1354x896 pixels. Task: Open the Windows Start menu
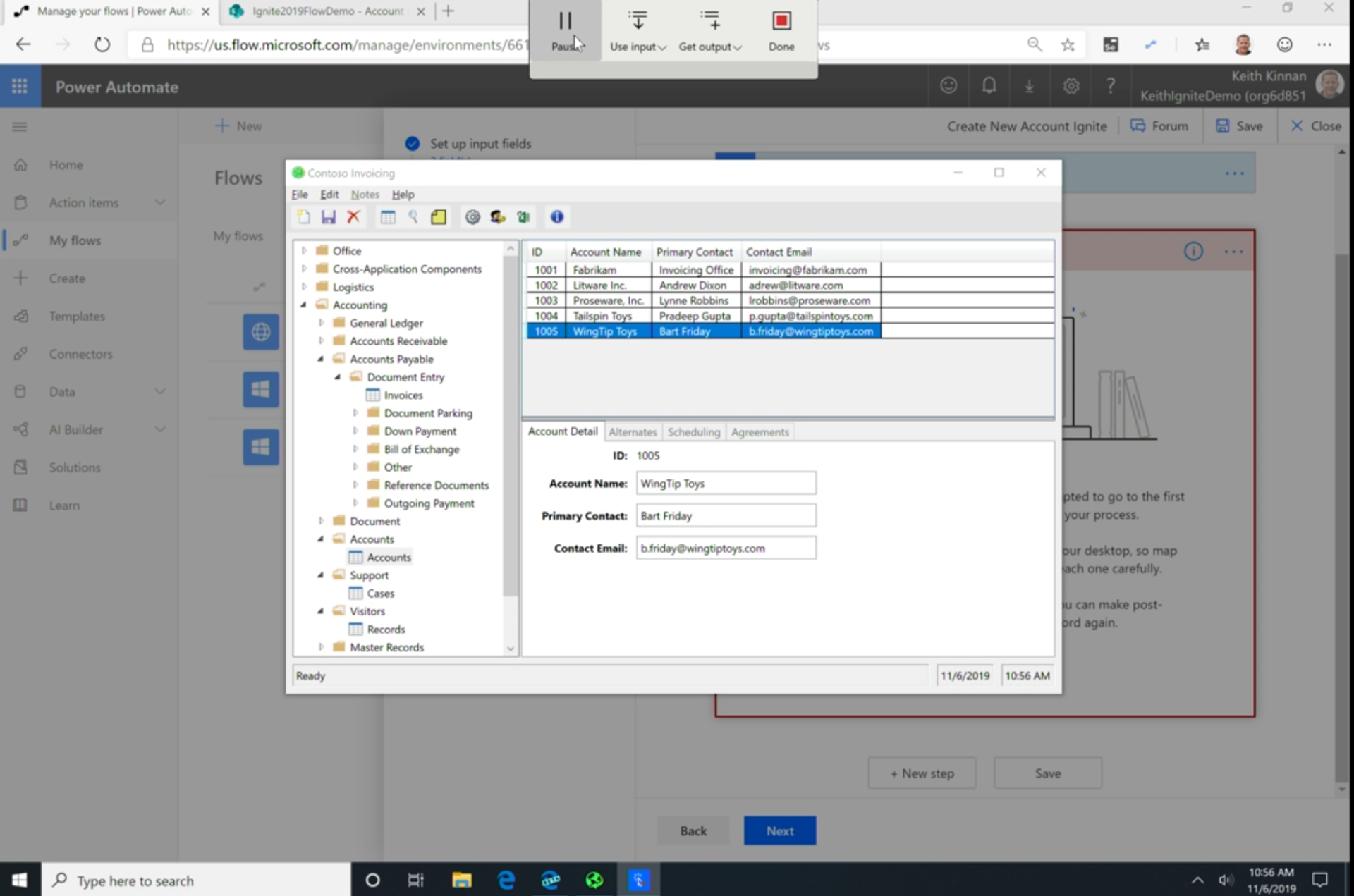pos(20,880)
